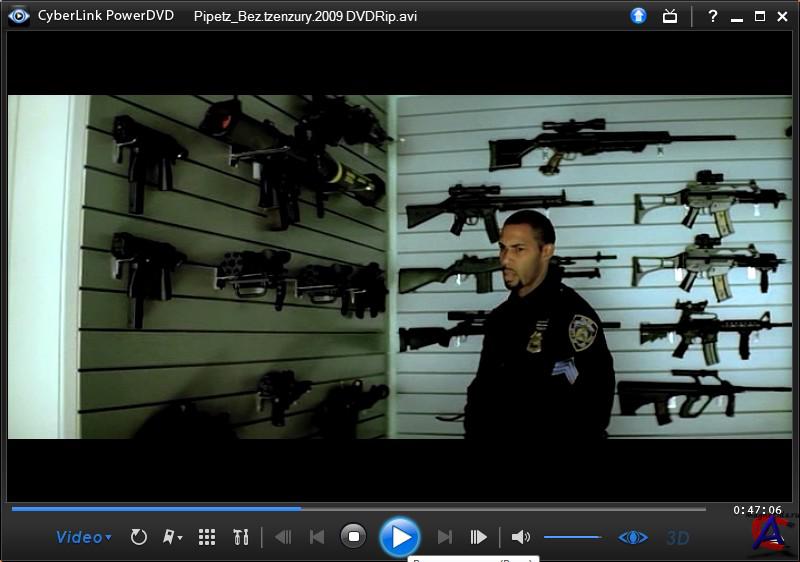Open the help question mark menu
The image size is (800, 562).
(x=713, y=16)
